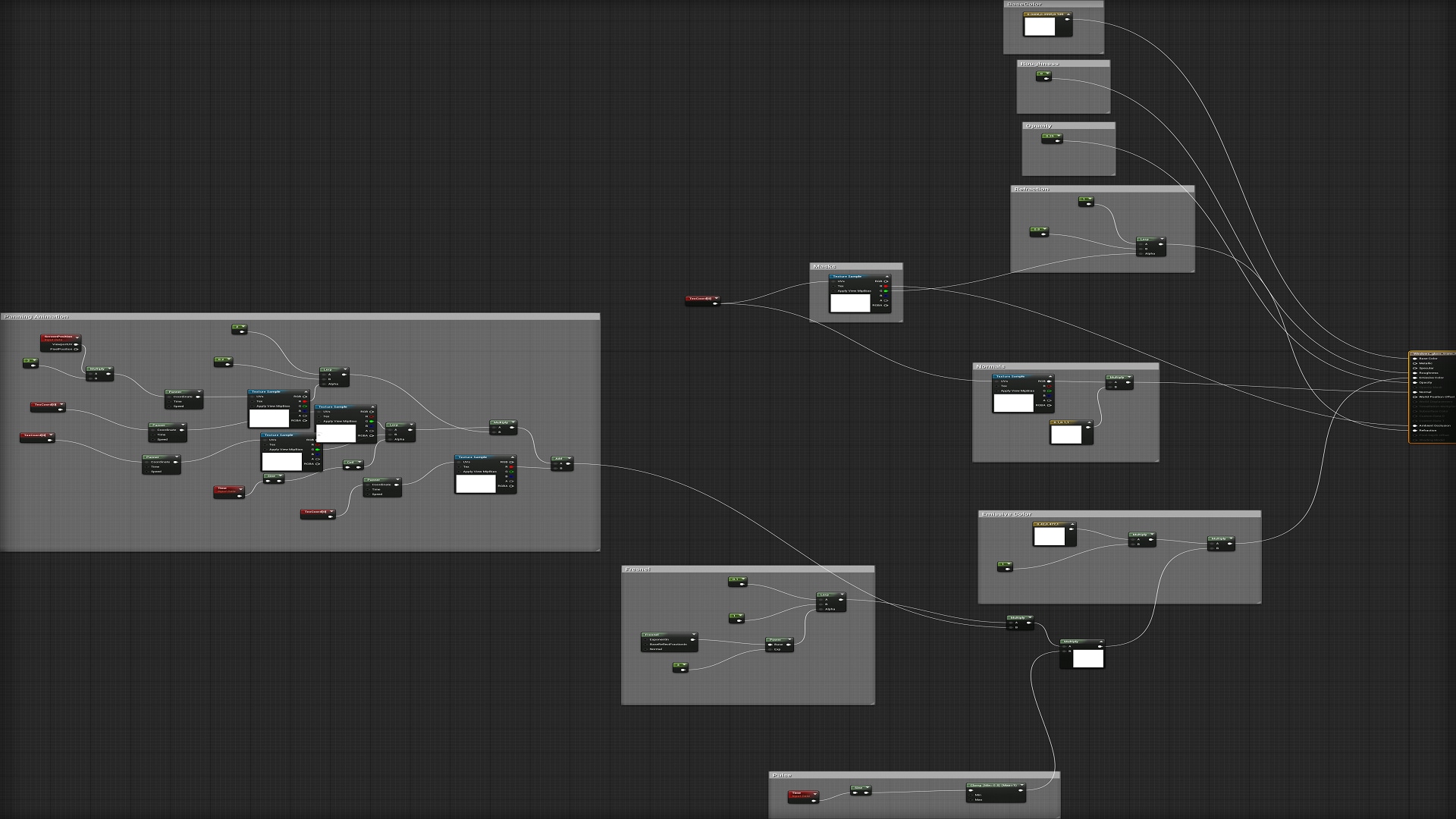Click the Exp input pin on the Power node

pos(770,649)
